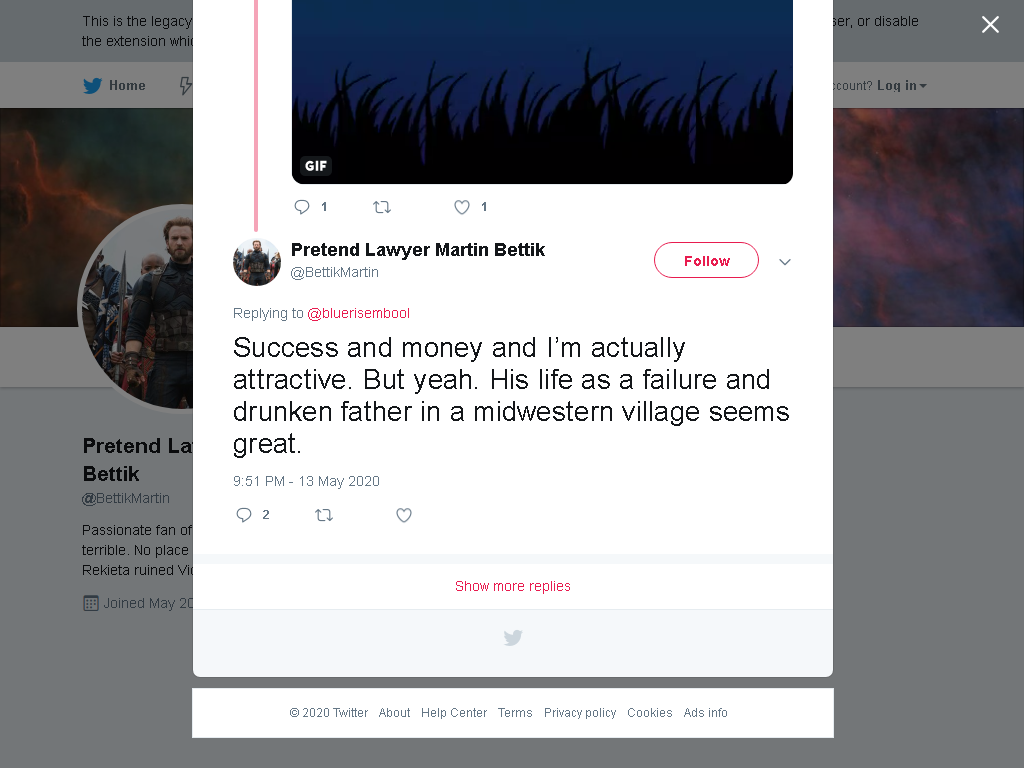Open the @bluerisembool mention link
The width and height of the screenshot is (1024, 768).
coord(359,313)
